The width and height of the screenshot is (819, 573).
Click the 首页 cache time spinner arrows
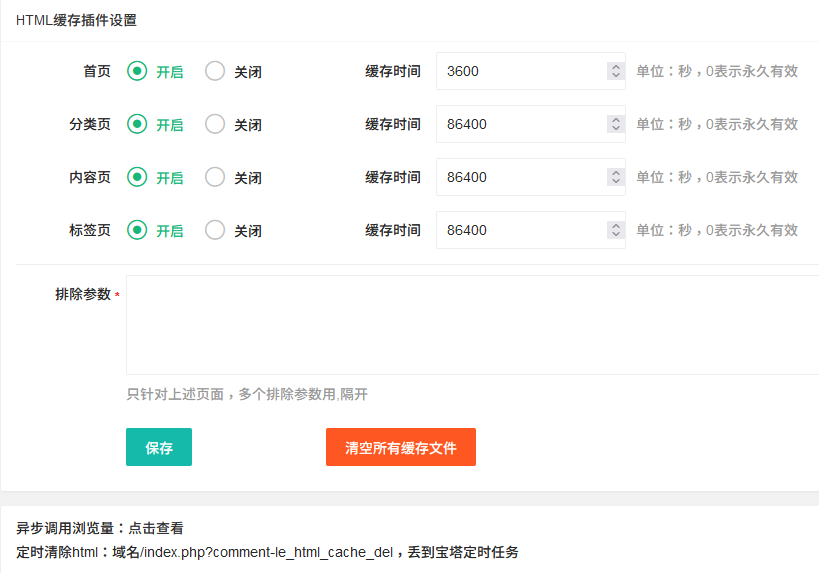[x=616, y=71]
